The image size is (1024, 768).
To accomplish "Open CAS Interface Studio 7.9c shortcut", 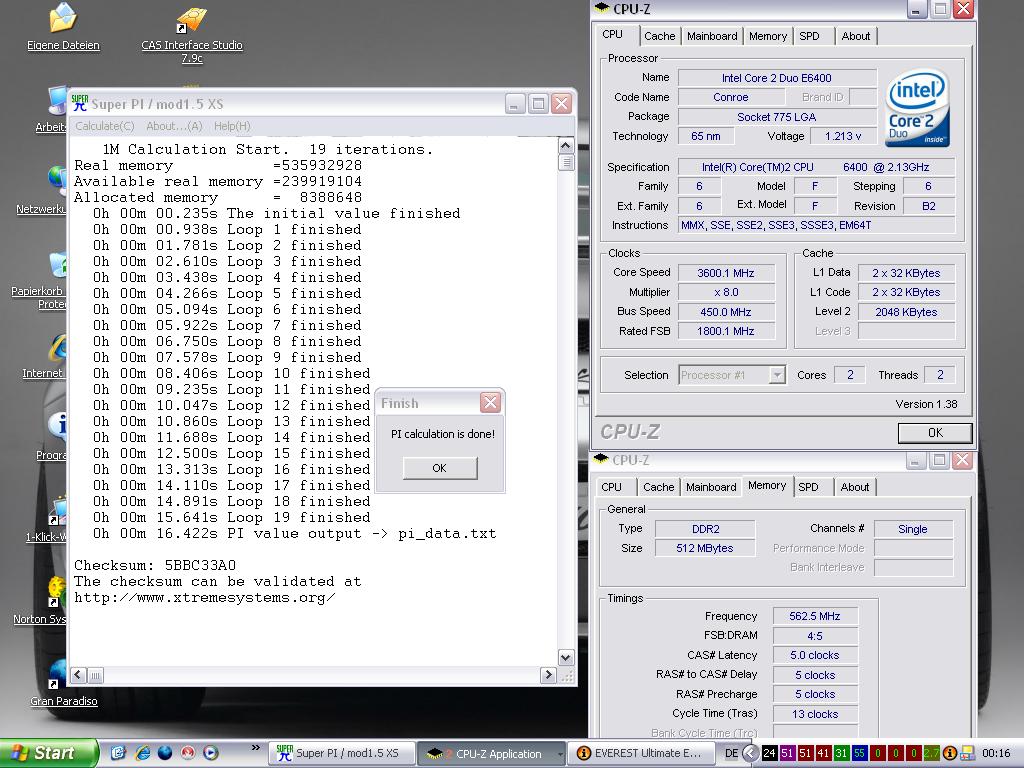I will click(x=191, y=21).
